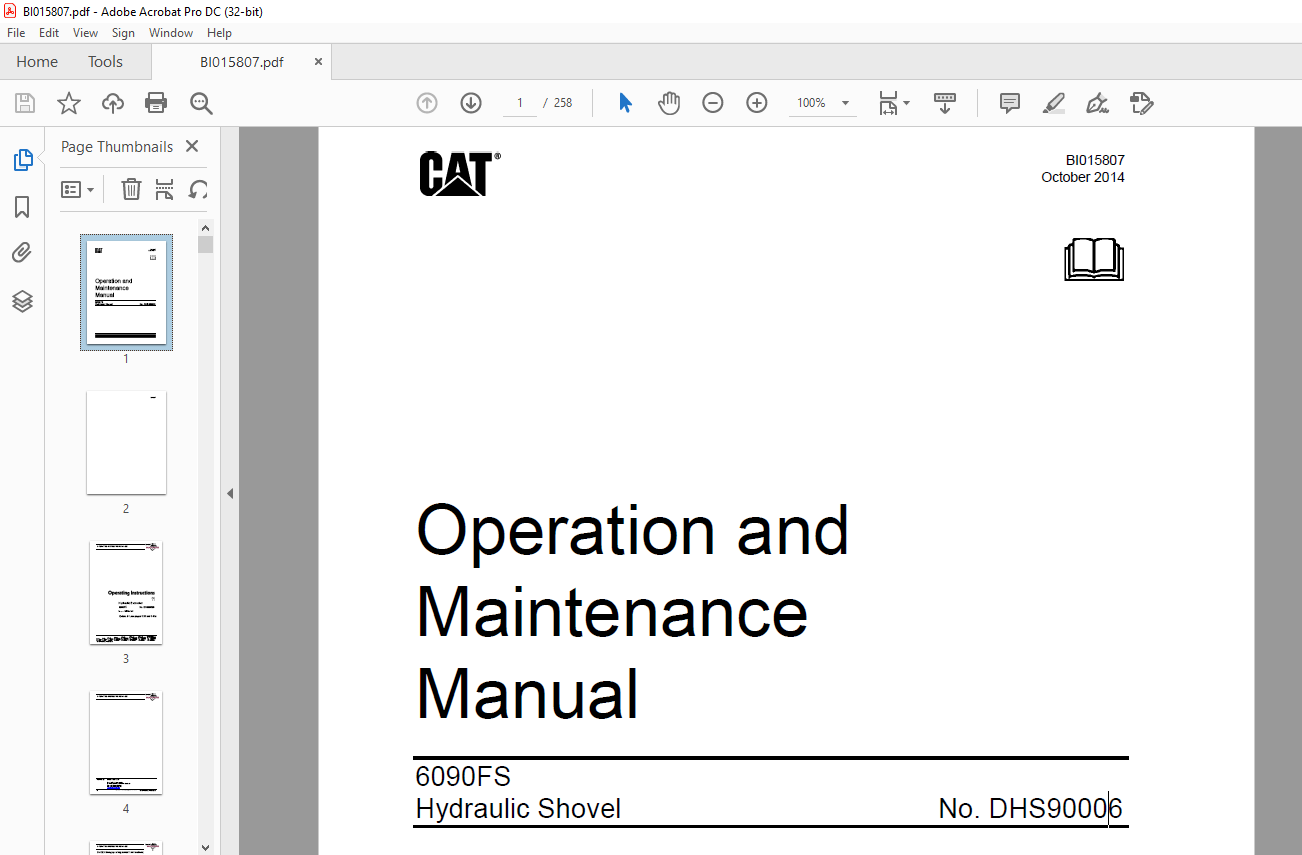Open thumbnails options dropdown menu

77,189
